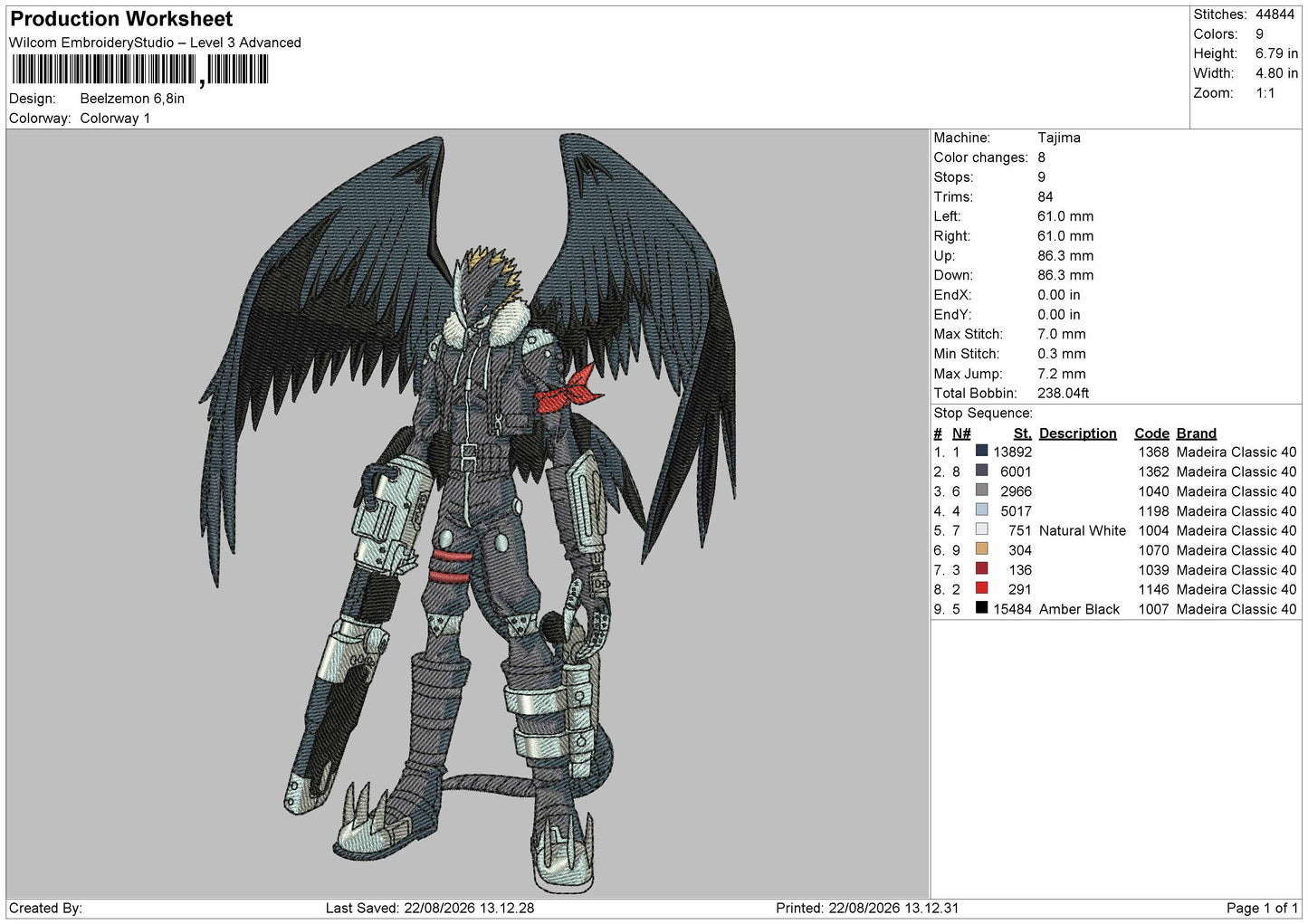1308x924 pixels.
Task: Click the Left value '61.0 mm'
Action: click(1065, 216)
